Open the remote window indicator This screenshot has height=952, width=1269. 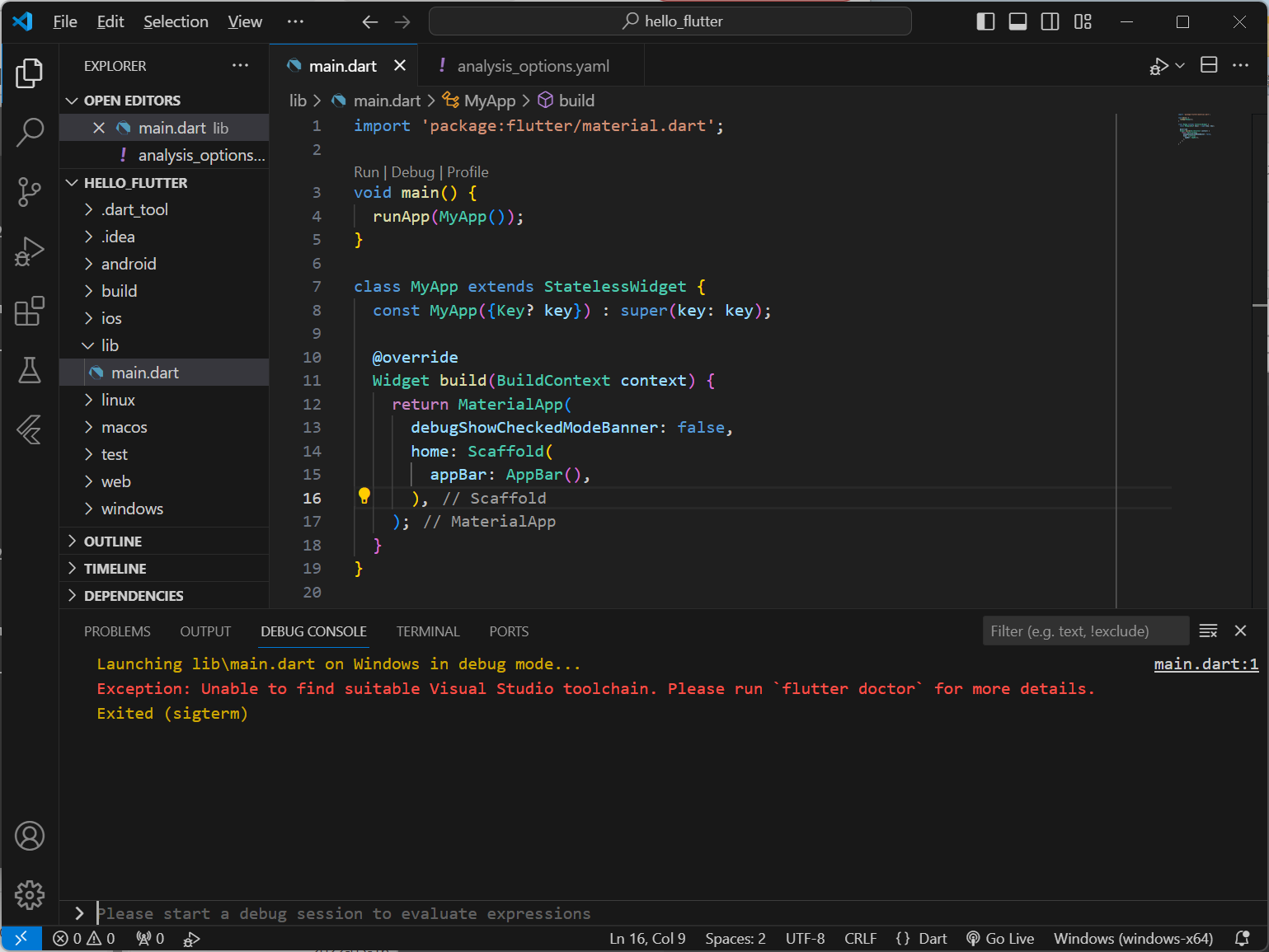pos(21,938)
